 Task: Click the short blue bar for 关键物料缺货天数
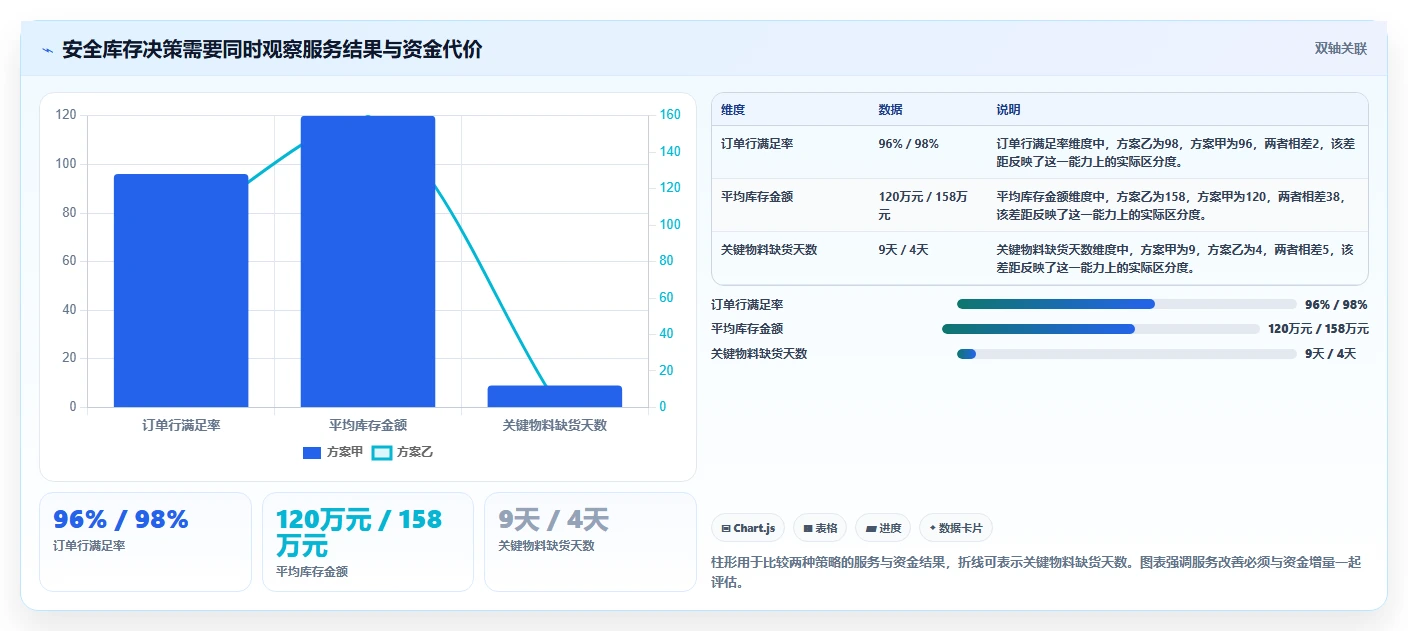coord(555,396)
